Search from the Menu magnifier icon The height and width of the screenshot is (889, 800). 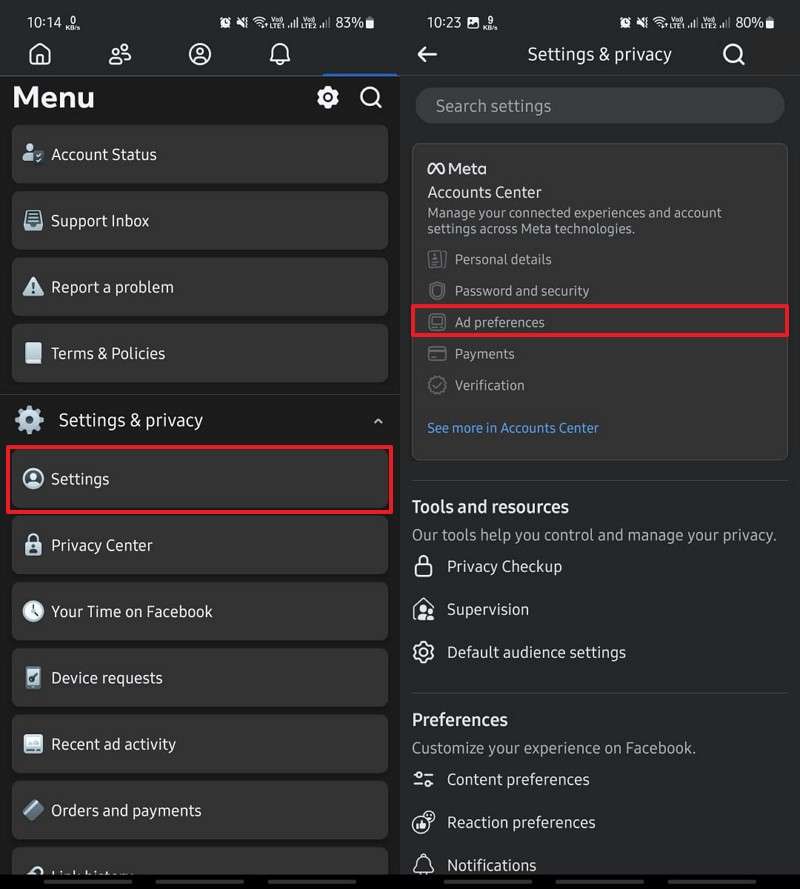coord(371,98)
